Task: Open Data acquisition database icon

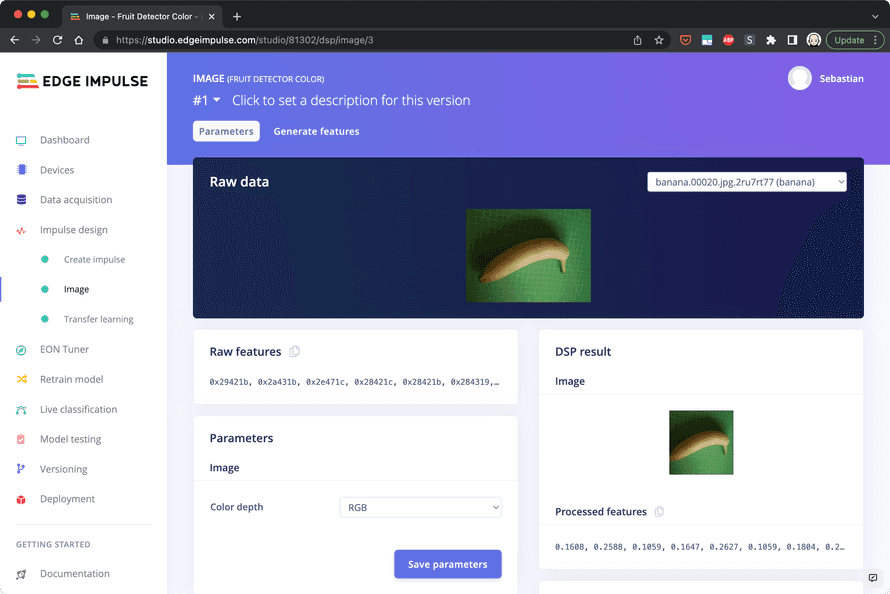Action: coord(21,200)
